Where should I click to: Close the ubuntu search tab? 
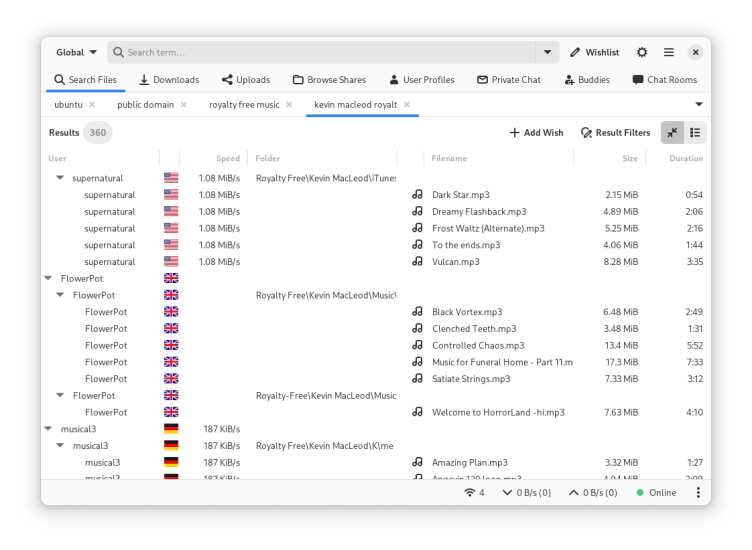(92, 104)
